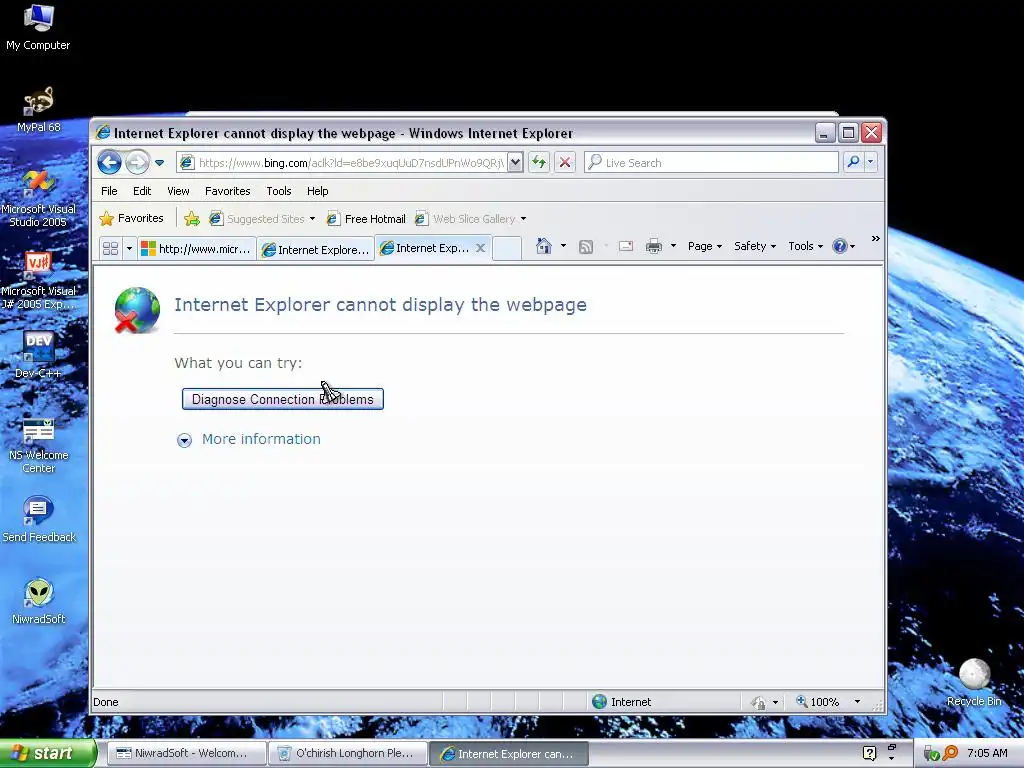
Task: Open the Recycle Bin
Action: 974,682
